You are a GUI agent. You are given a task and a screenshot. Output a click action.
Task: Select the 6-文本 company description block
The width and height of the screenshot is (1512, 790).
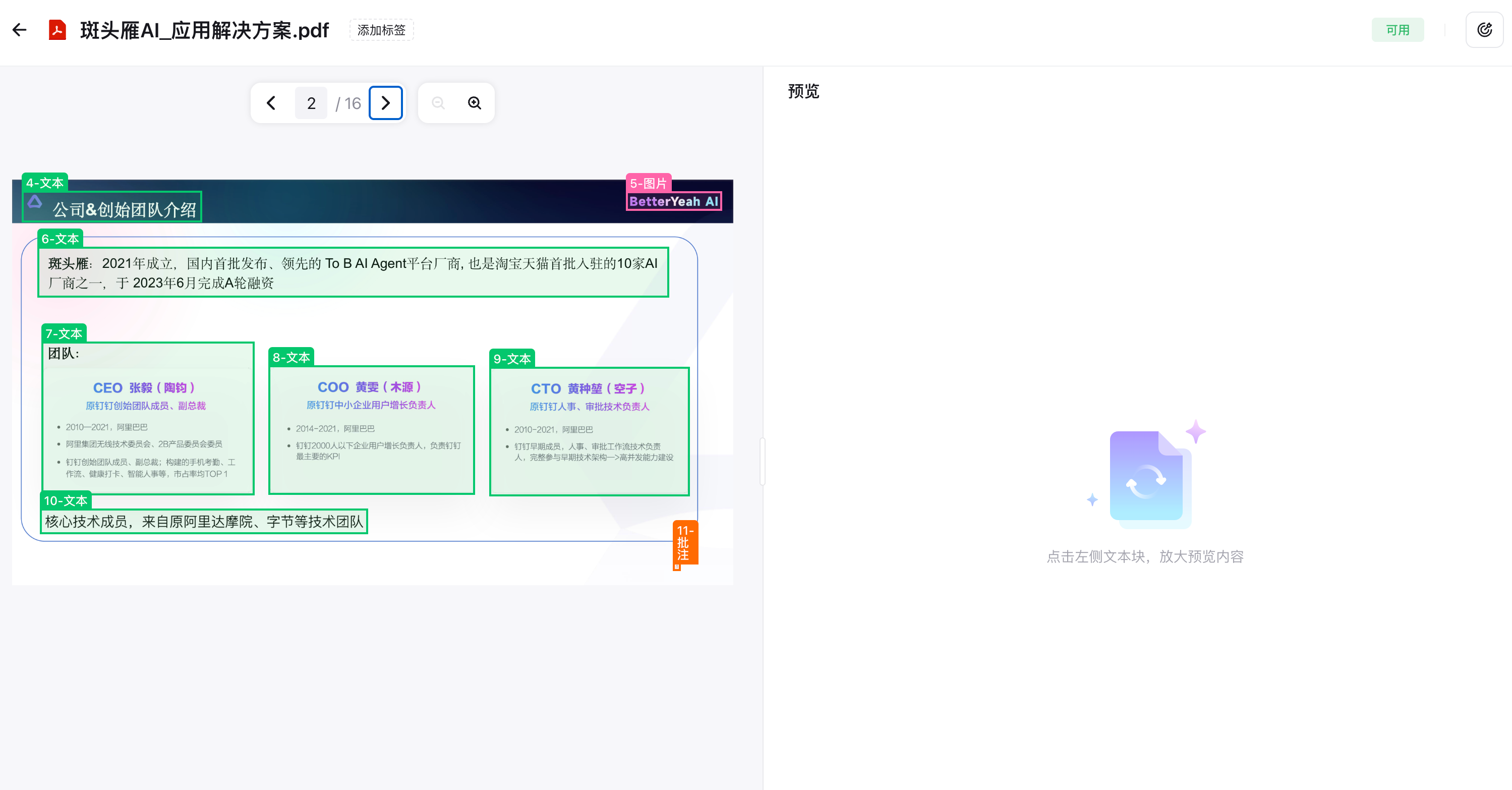(x=353, y=272)
